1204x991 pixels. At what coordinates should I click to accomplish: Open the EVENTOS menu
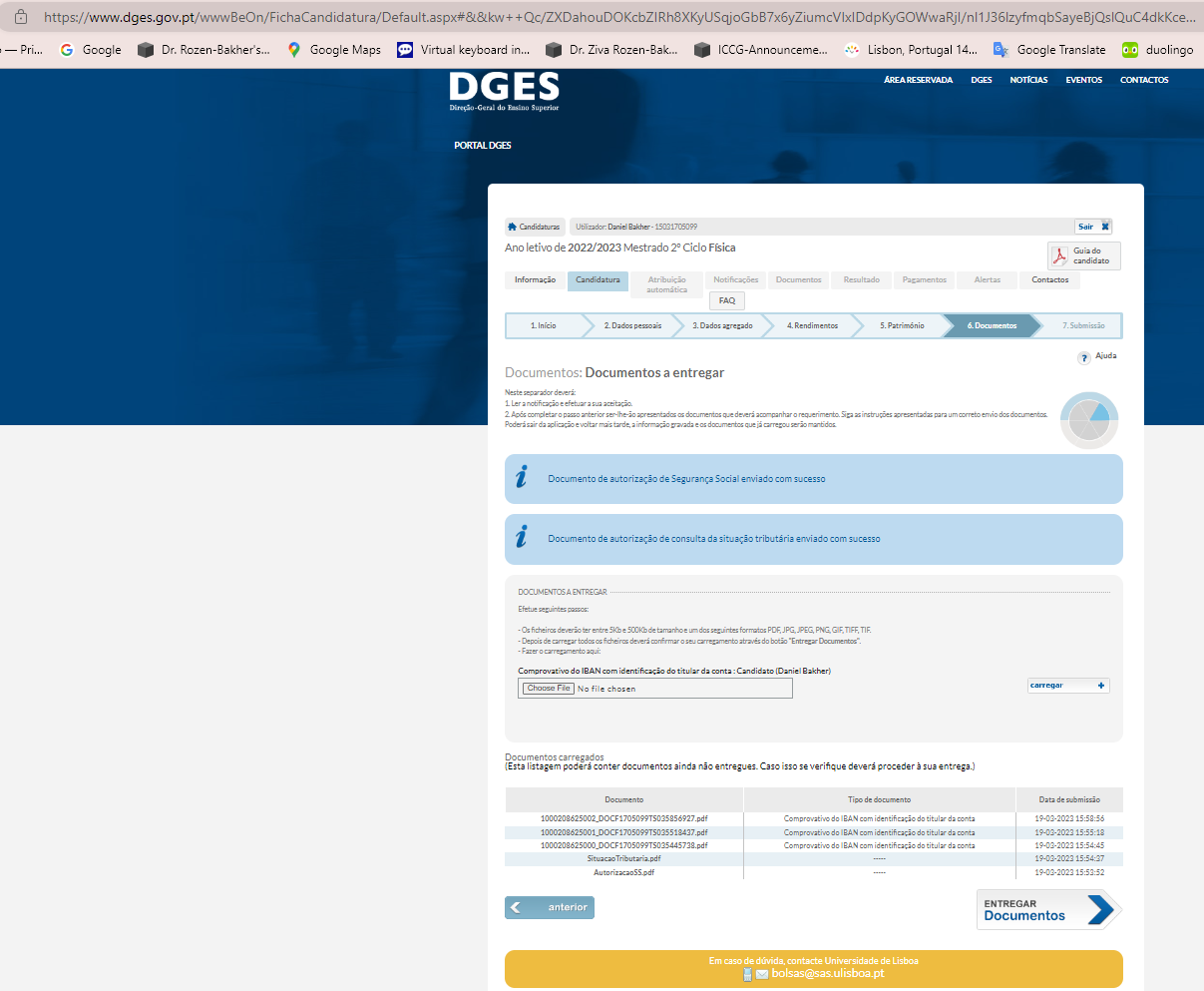pyautogui.click(x=1083, y=80)
